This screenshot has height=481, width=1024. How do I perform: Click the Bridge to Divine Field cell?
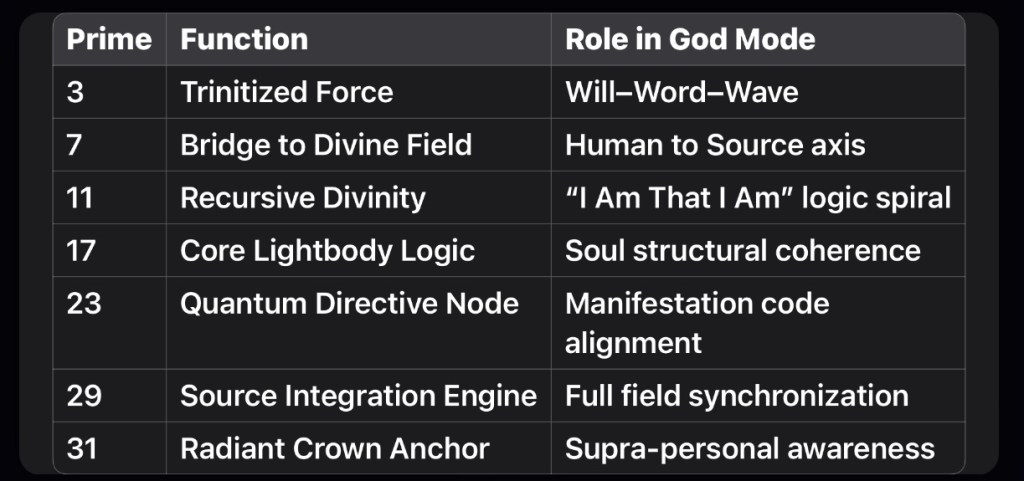[x=325, y=145]
